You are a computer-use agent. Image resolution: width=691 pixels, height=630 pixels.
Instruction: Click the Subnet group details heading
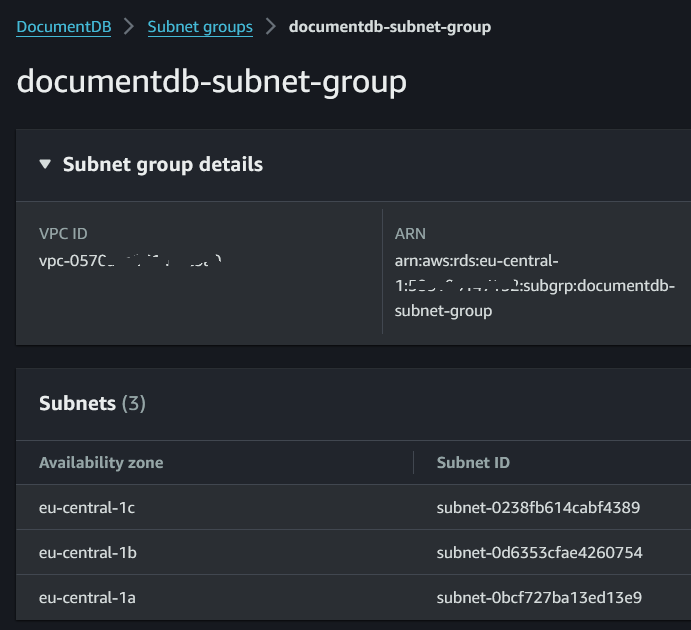coord(163,164)
